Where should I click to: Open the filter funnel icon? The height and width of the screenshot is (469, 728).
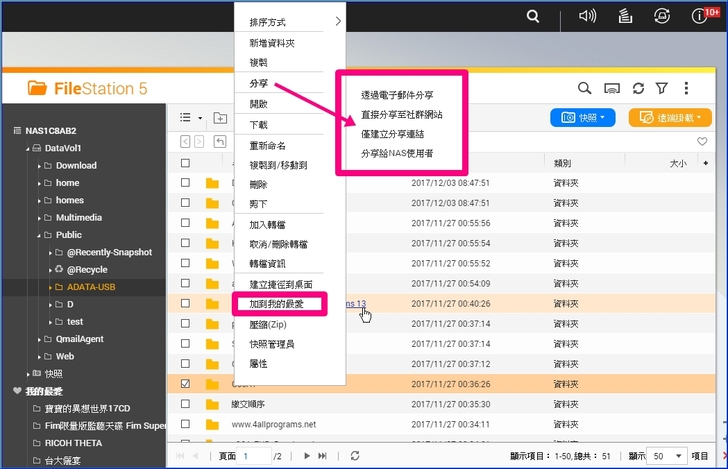661,89
